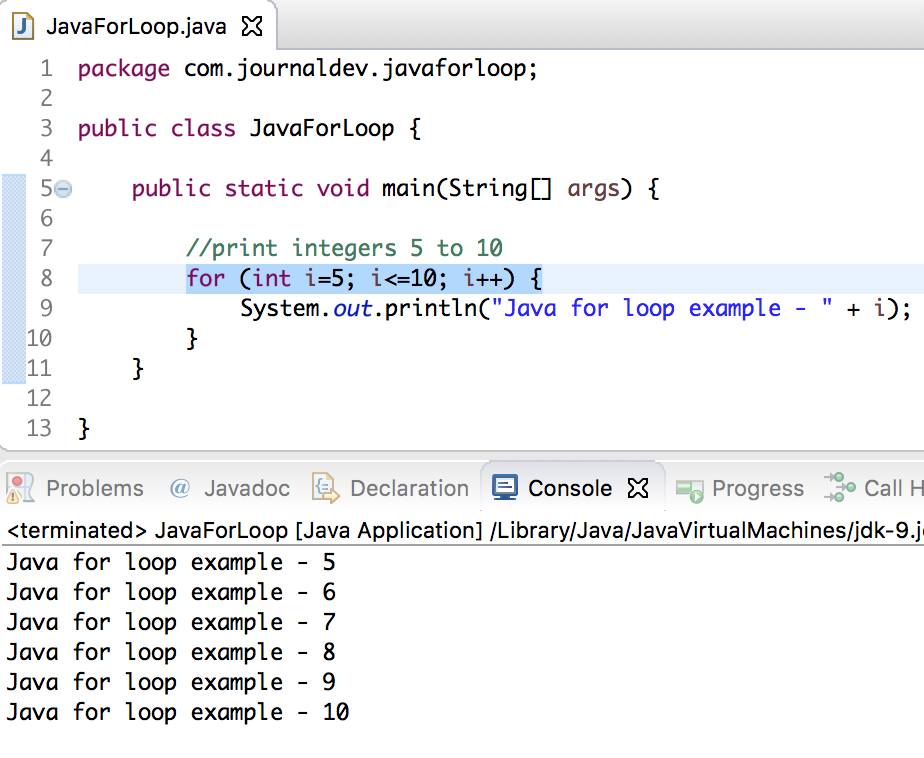Click the Call Hierarchy tree icon

(840, 487)
